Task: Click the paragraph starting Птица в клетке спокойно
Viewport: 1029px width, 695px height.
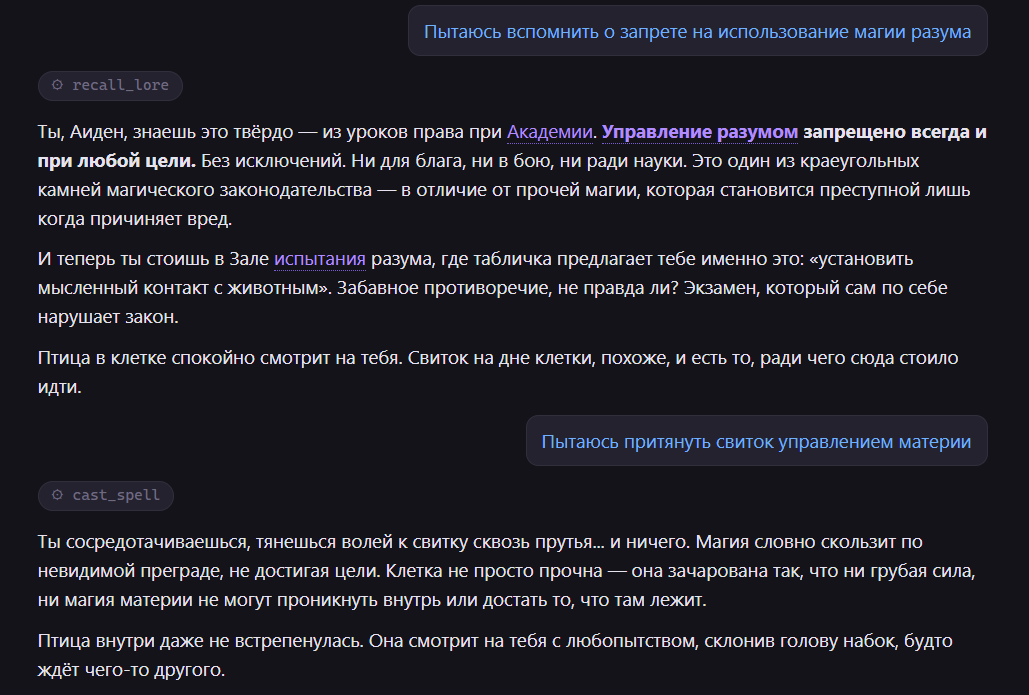Action: point(497,372)
